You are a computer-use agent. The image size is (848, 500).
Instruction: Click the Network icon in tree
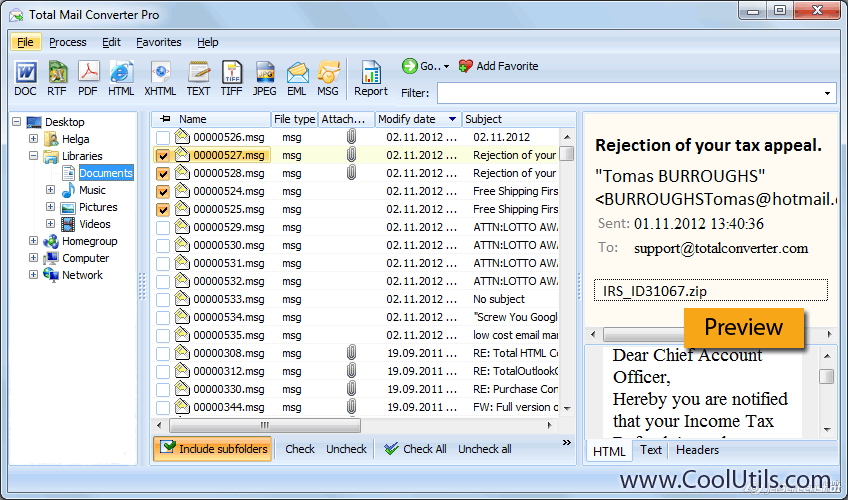(x=51, y=275)
